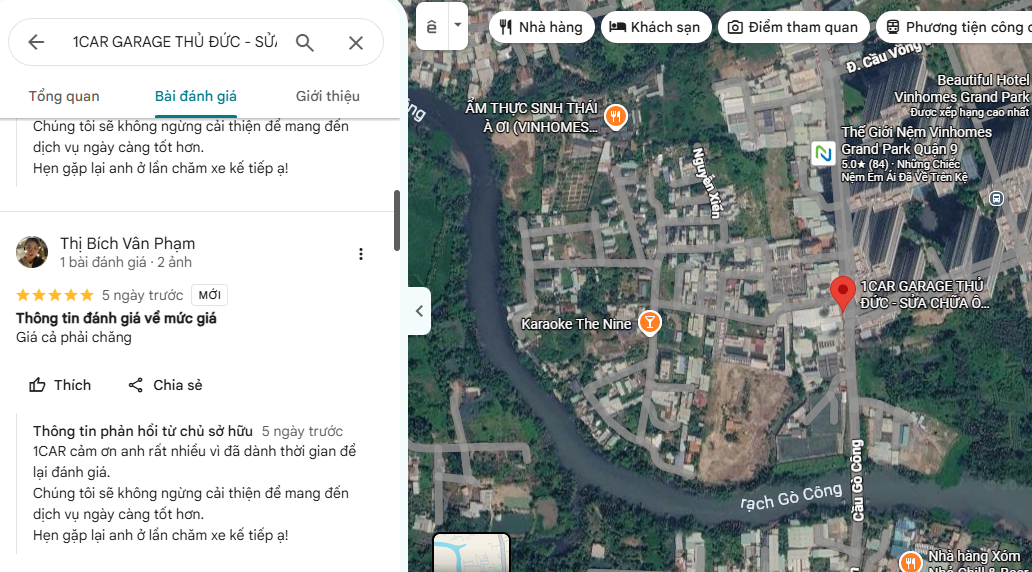Click the MỚI badge on the review
Viewport: 1032px width, 572px height.
click(x=209, y=295)
